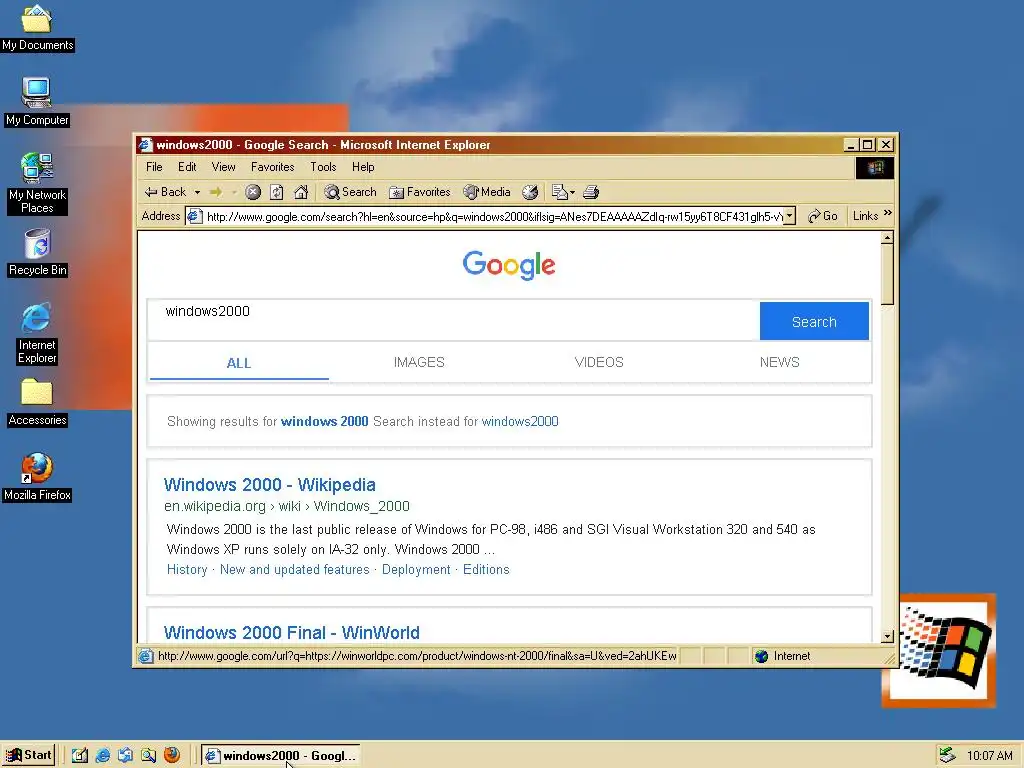
Task: Click the scrollbar down arrow
Action: tap(887, 636)
